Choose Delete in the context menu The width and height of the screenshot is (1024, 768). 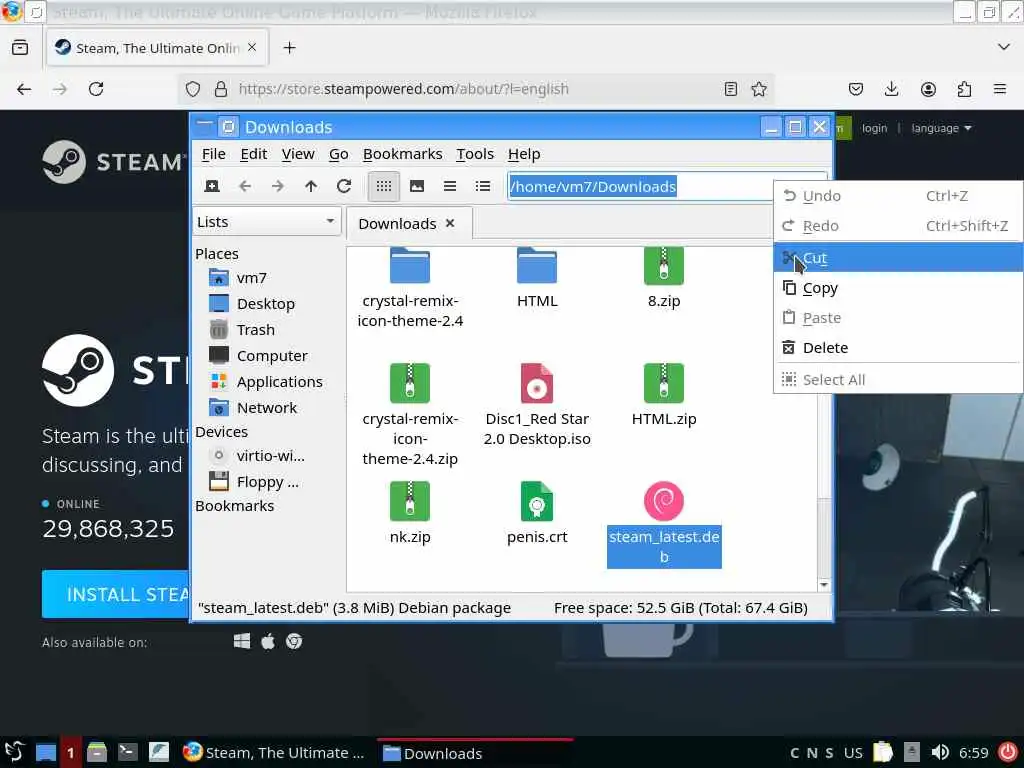[x=898, y=347]
